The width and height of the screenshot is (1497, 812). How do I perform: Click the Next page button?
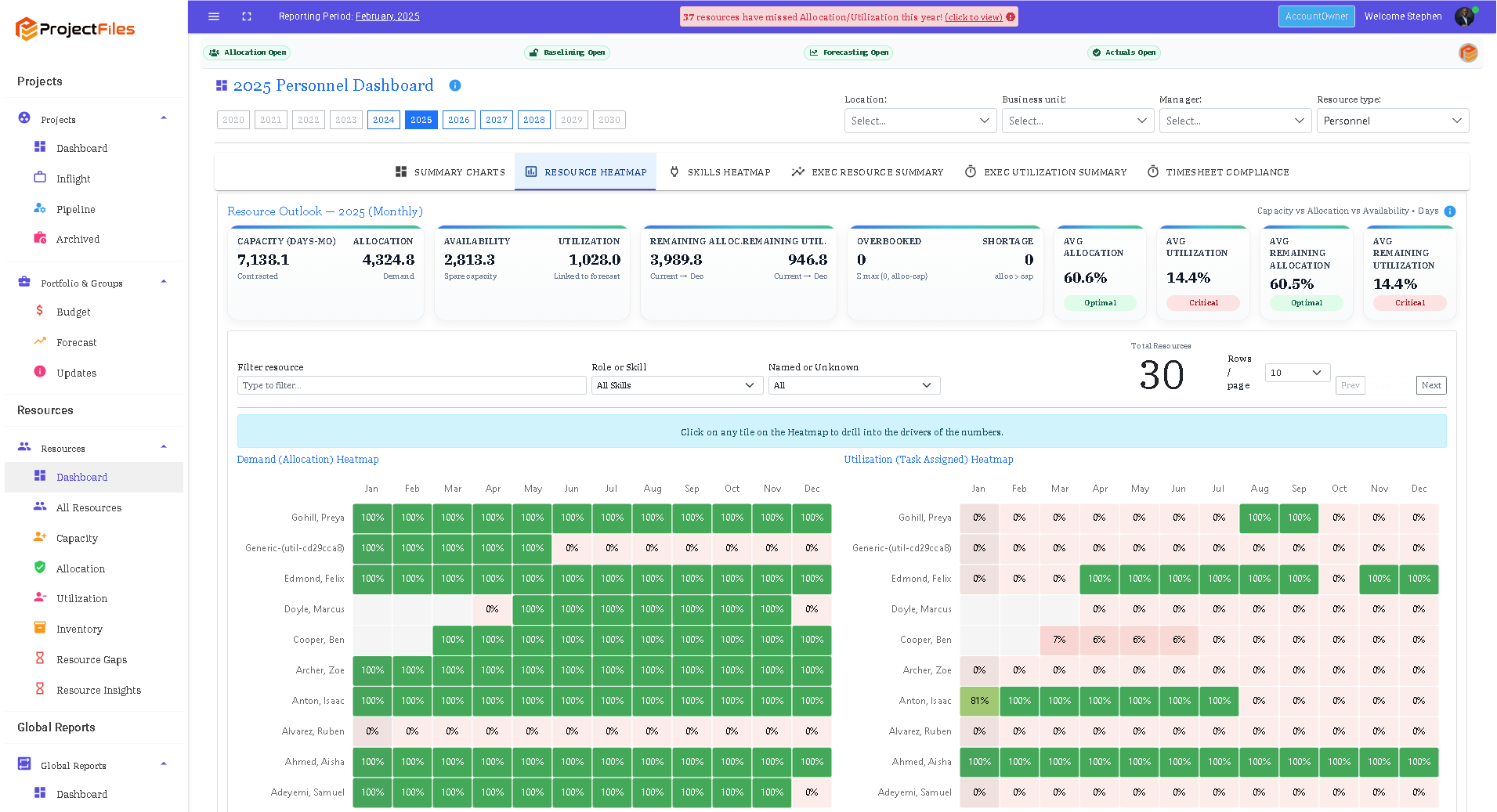(x=1431, y=385)
